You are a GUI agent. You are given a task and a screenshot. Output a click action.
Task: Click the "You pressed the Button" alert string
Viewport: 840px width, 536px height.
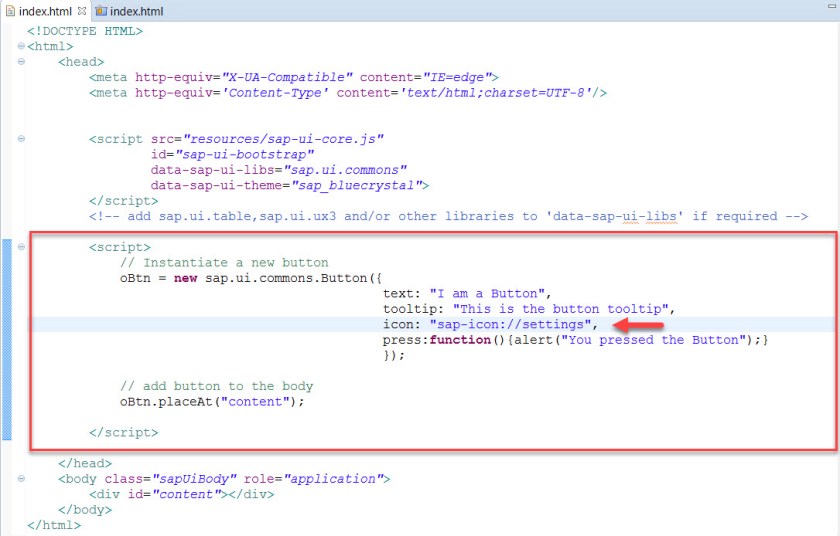(653, 340)
